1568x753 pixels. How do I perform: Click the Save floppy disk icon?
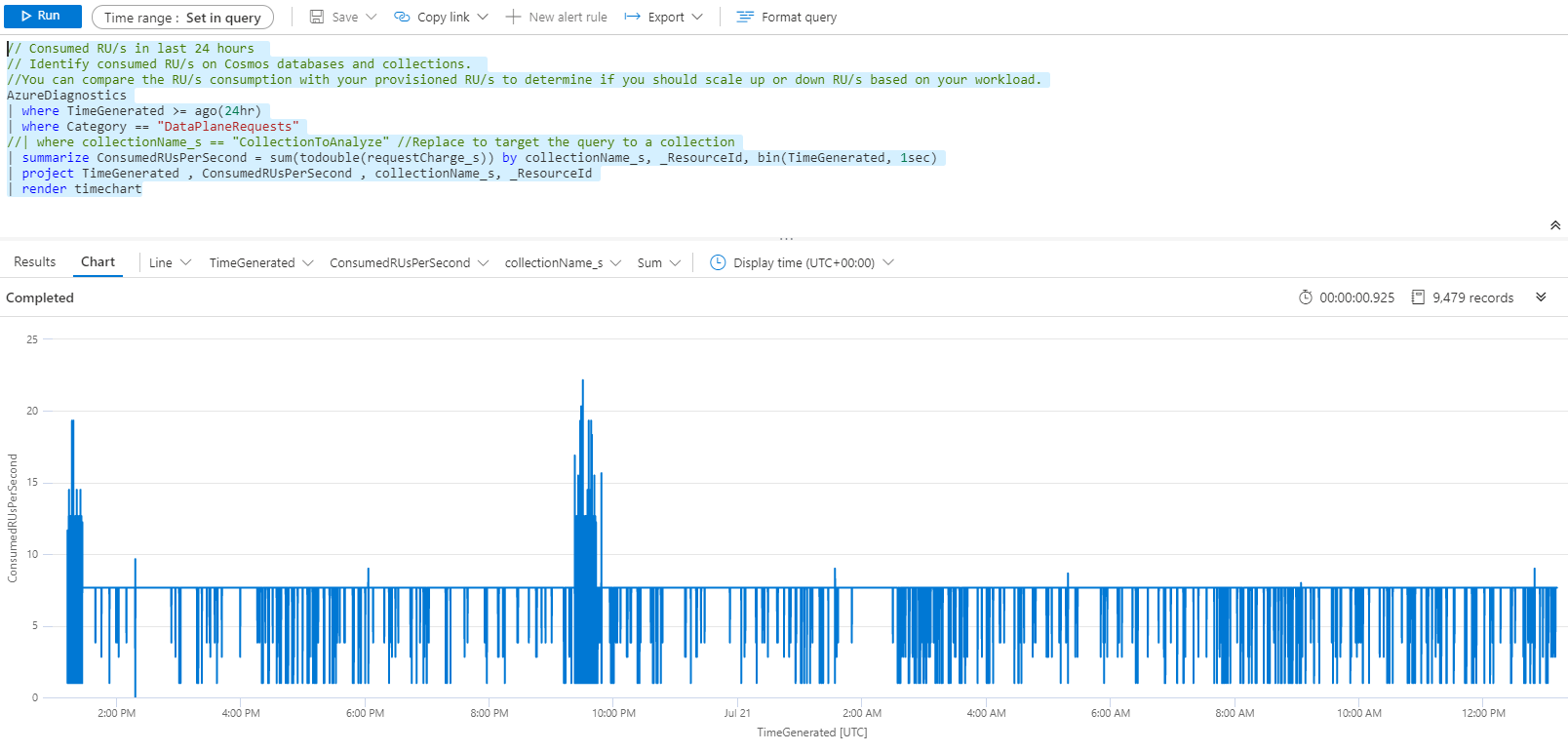317,17
